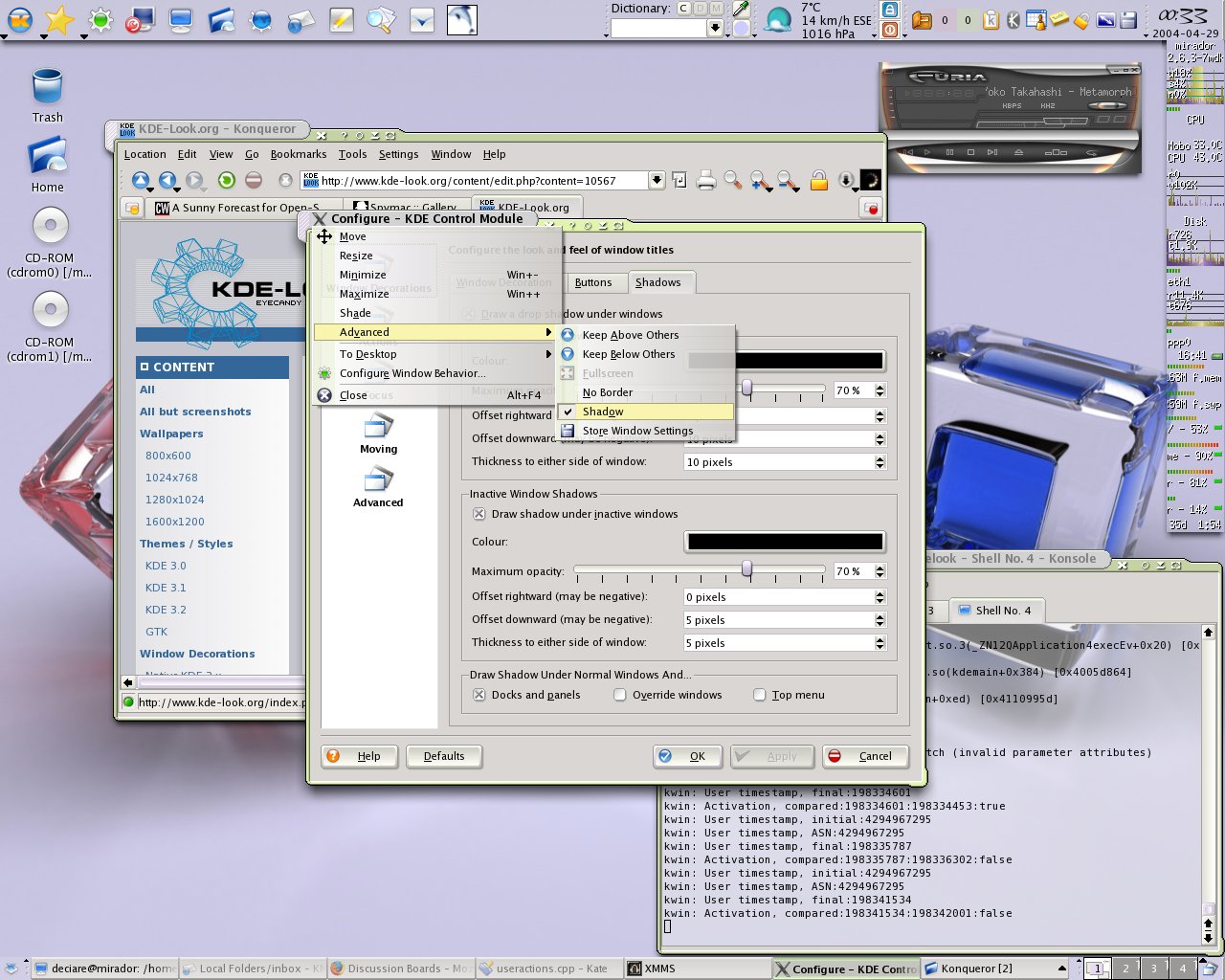Go back with Konqueror's Back arrow
The width and height of the screenshot is (1225, 980).
tap(167, 180)
